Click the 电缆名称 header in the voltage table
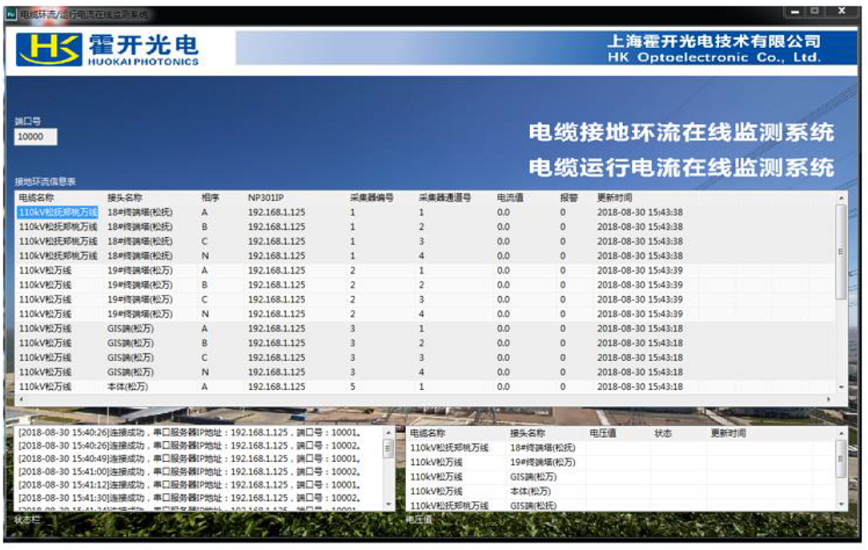 tap(427, 433)
